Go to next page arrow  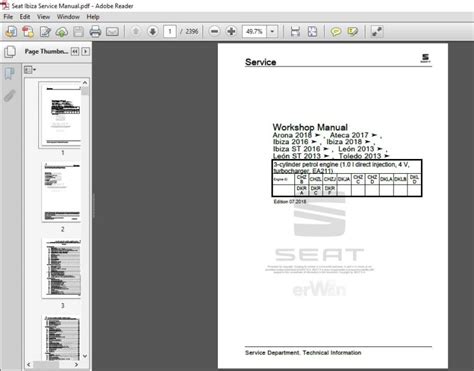pos(153,32)
